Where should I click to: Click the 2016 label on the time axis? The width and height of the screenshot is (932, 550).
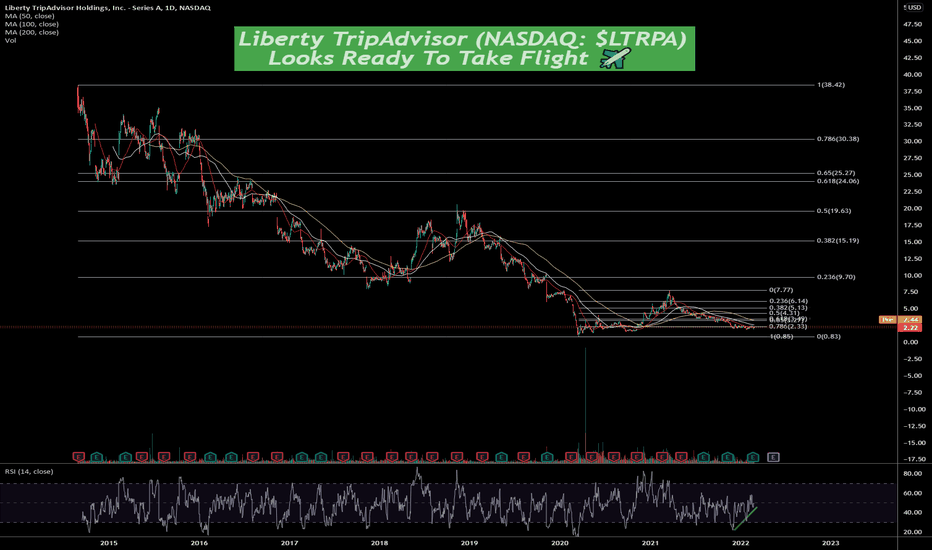click(x=199, y=543)
